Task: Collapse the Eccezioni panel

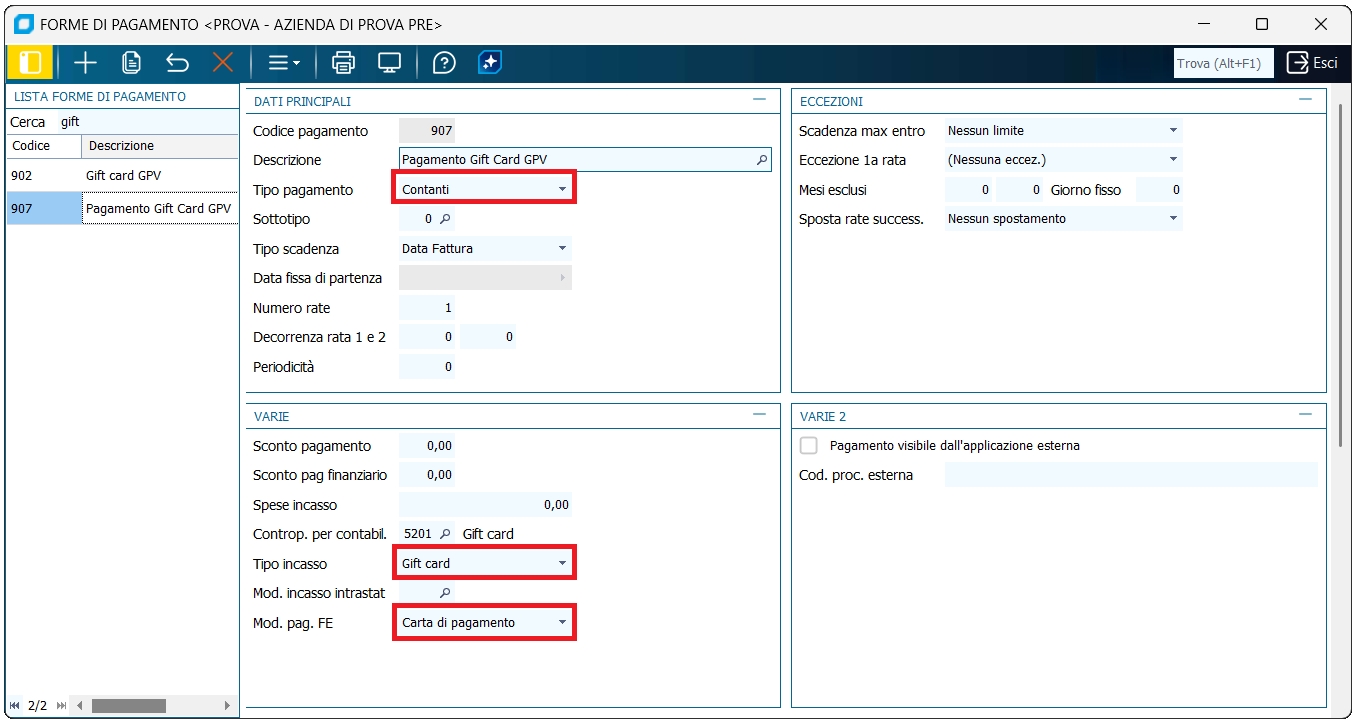Action: click(x=1305, y=100)
